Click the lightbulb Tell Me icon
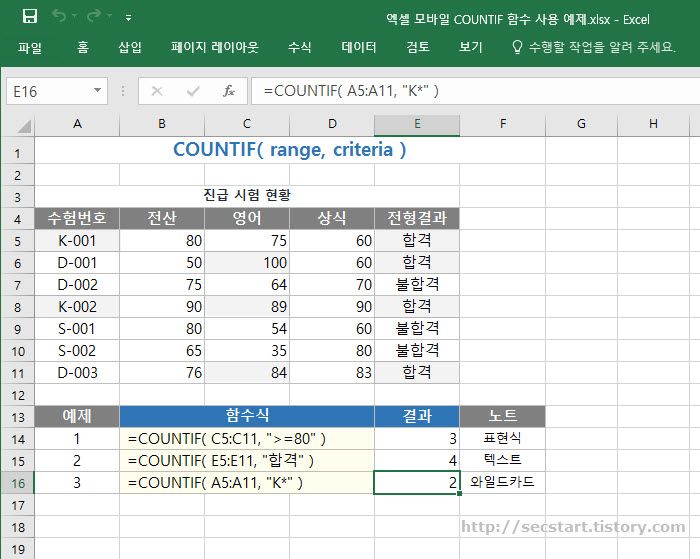 [517, 47]
